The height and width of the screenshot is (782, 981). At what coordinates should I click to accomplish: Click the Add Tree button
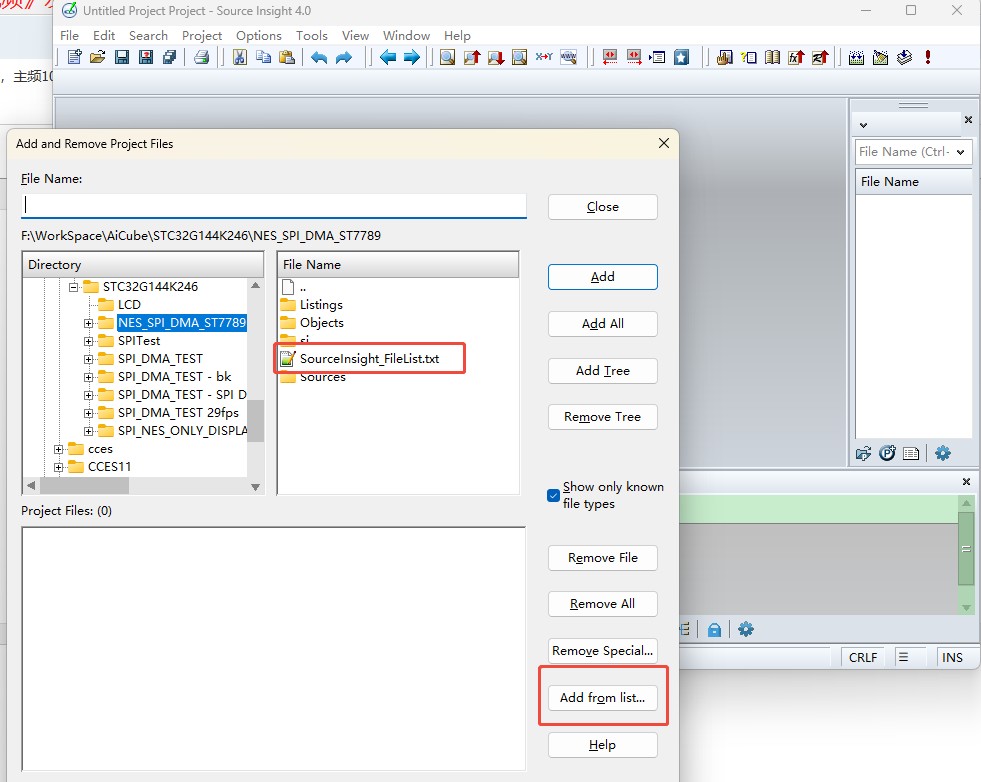coord(602,371)
